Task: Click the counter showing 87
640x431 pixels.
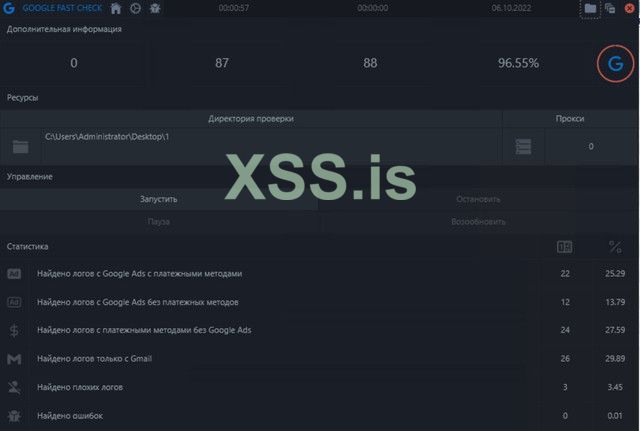Action: tap(222, 63)
